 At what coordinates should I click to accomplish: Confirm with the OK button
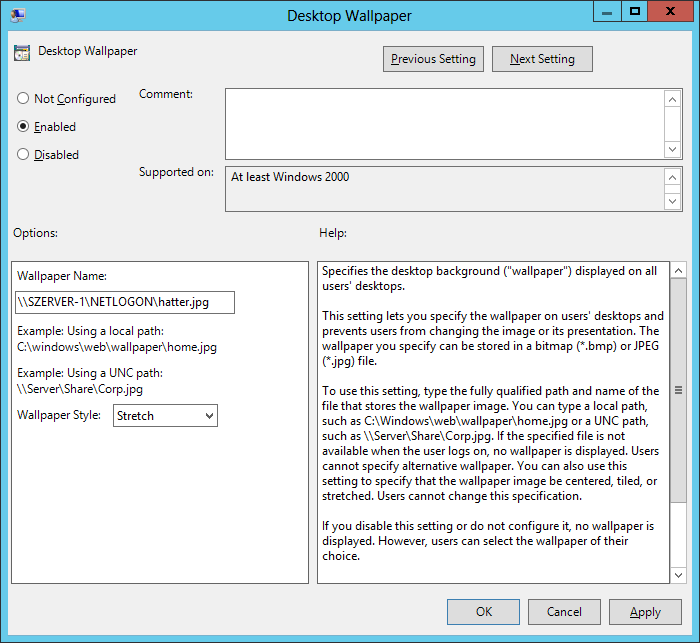pyautogui.click(x=483, y=612)
